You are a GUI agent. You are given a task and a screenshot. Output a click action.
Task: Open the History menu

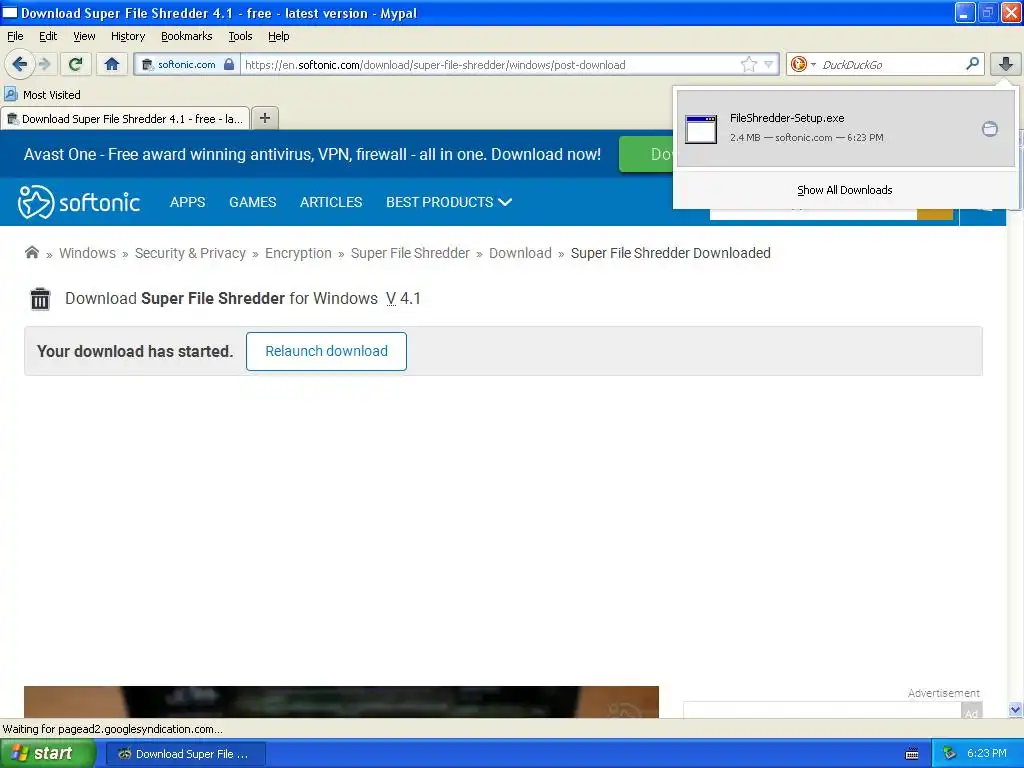coord(127,36)
